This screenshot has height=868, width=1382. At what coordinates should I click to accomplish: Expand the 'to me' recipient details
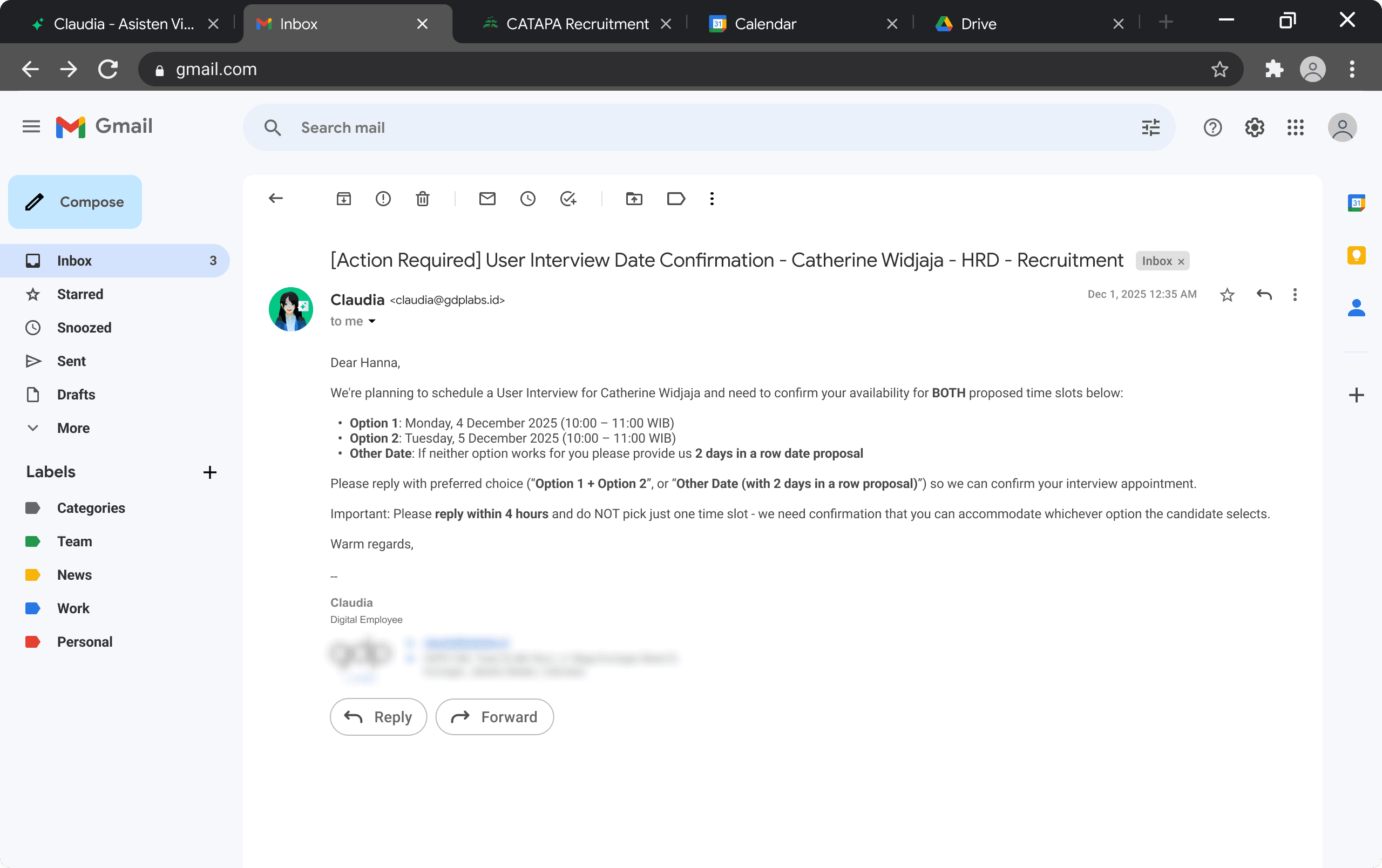[x=372, y=321]
